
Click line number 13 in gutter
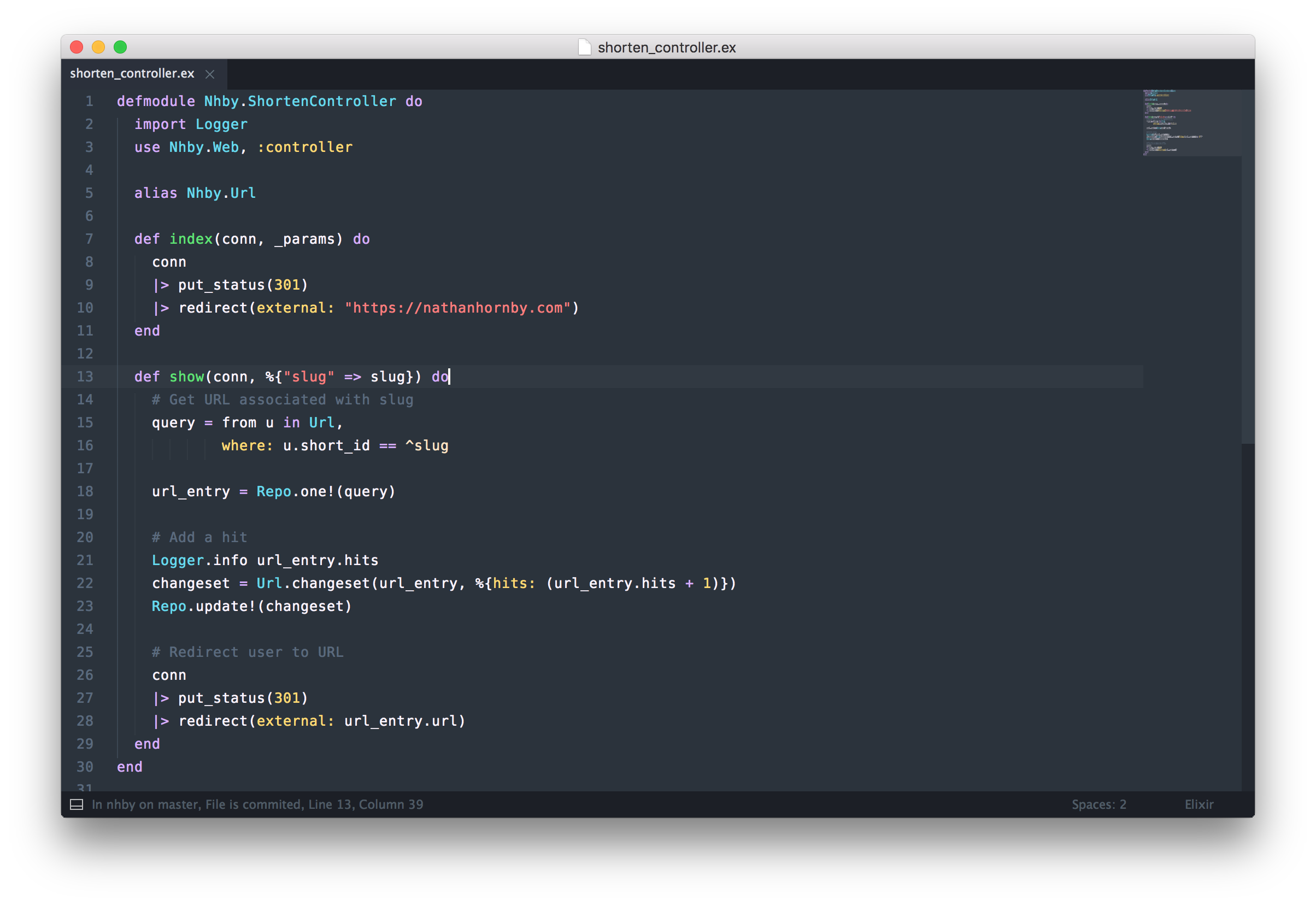pos(85,377)
